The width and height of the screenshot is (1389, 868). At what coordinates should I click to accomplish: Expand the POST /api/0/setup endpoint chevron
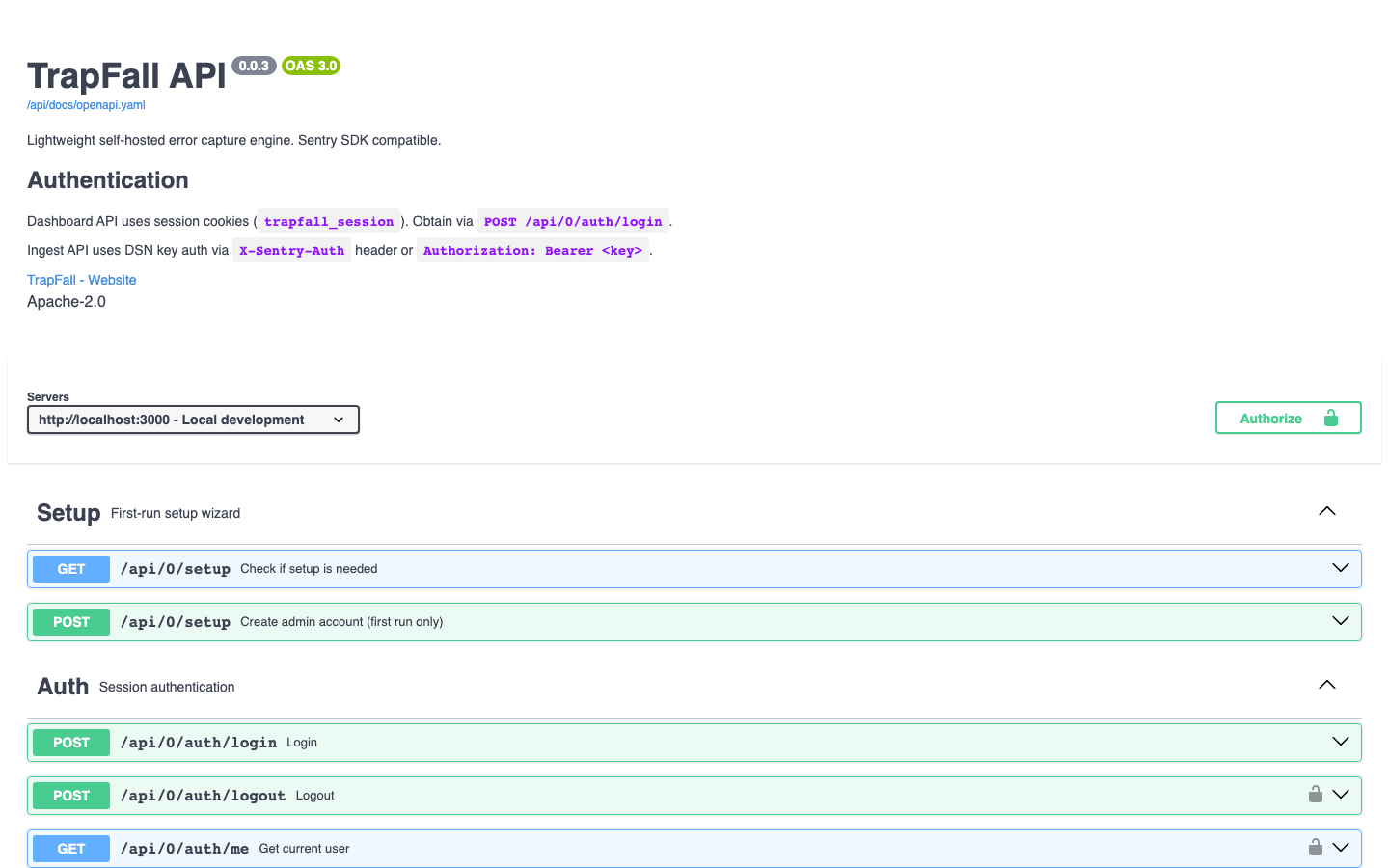(x=1341, y=621)
